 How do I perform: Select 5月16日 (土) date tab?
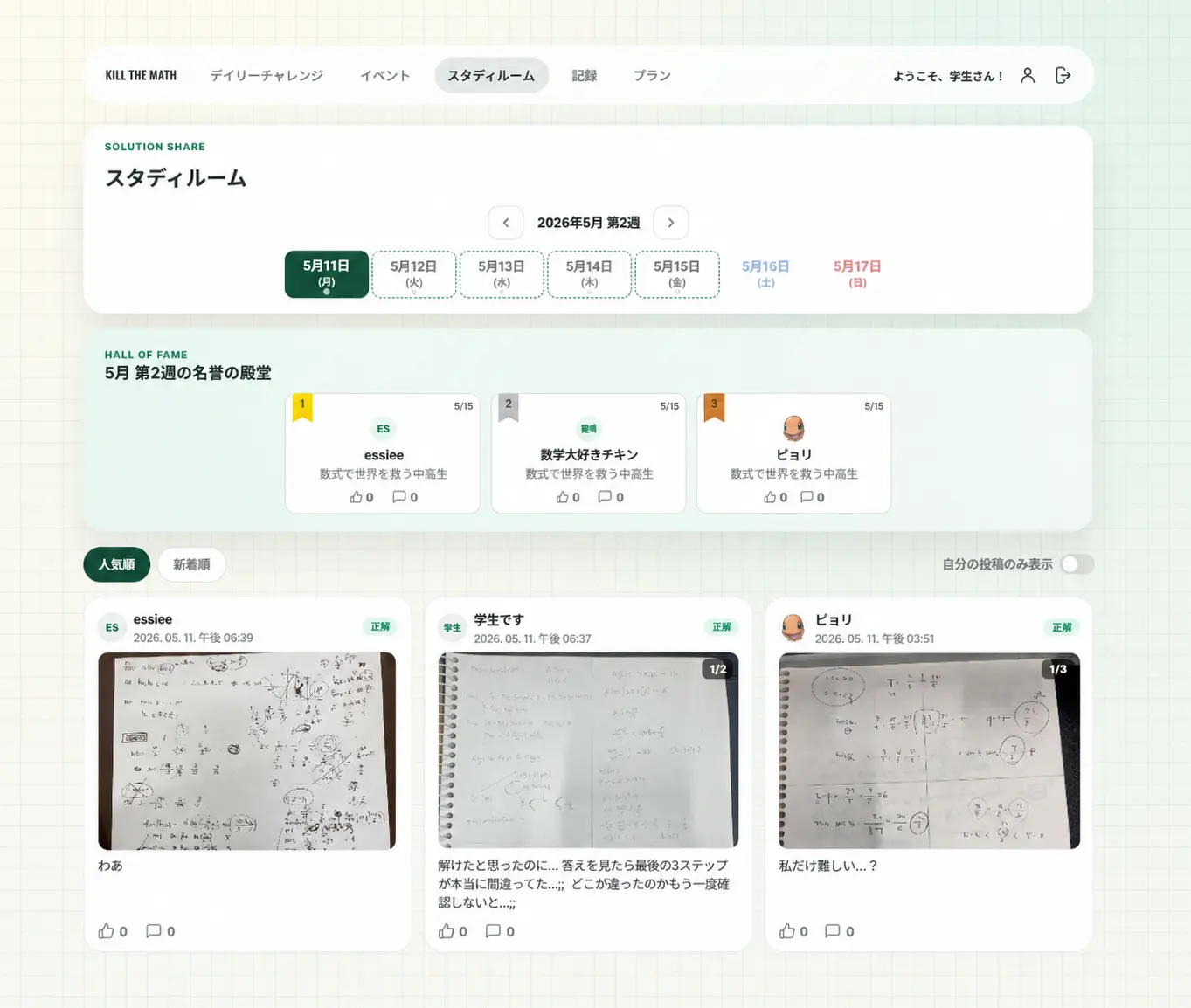[765, 274]
